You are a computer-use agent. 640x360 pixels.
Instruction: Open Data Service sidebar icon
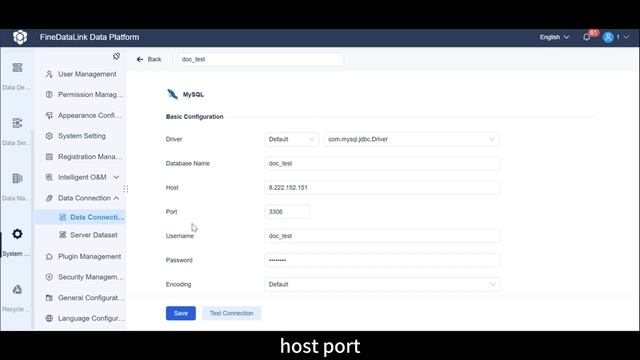[x=17, y=123]
